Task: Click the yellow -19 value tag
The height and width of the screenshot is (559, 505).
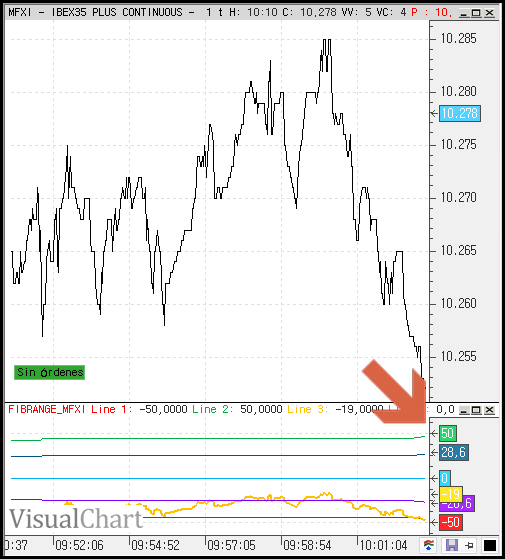Action: pos(451,494)
